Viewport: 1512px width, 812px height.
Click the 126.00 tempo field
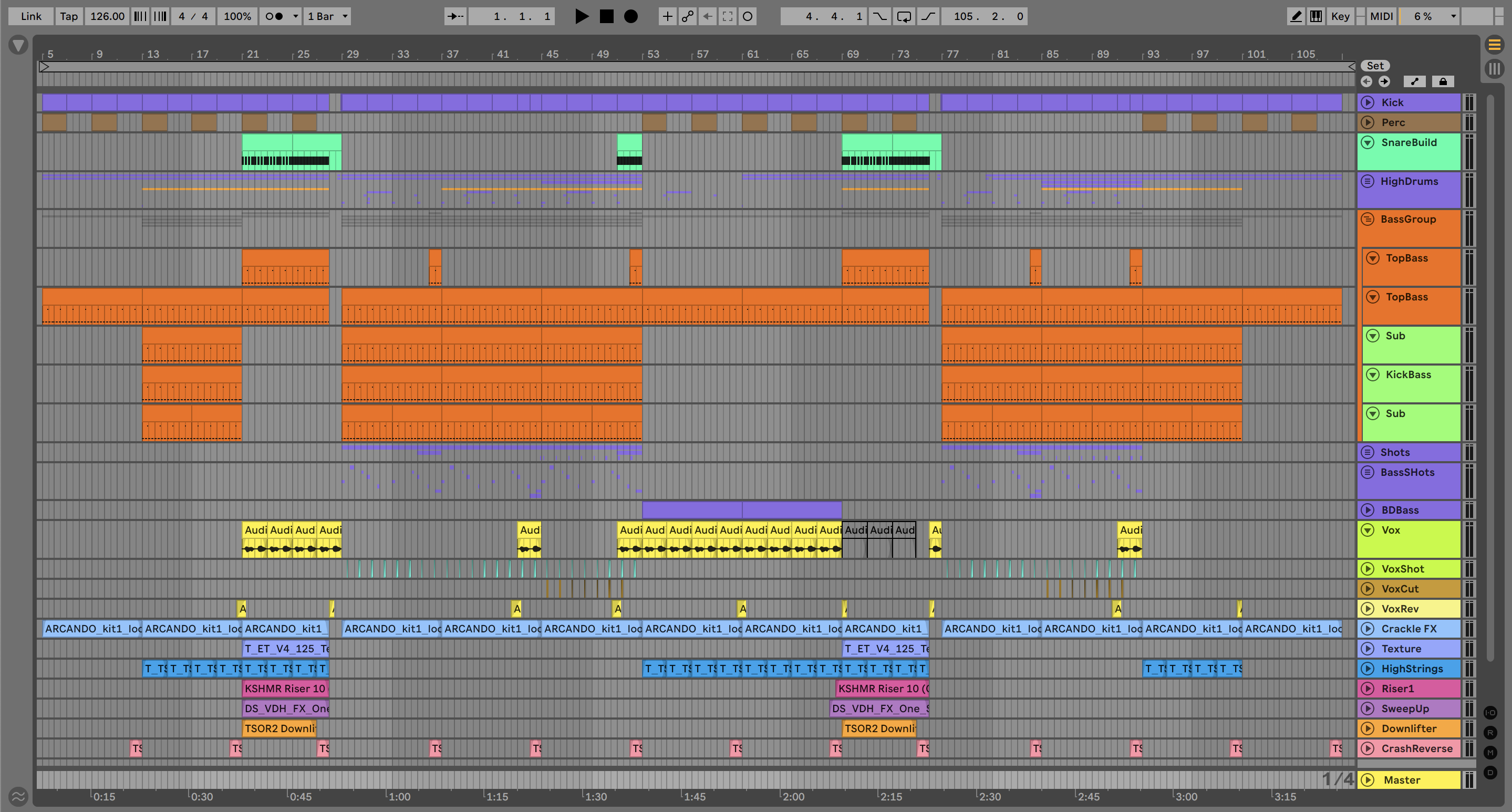point(107,16)
